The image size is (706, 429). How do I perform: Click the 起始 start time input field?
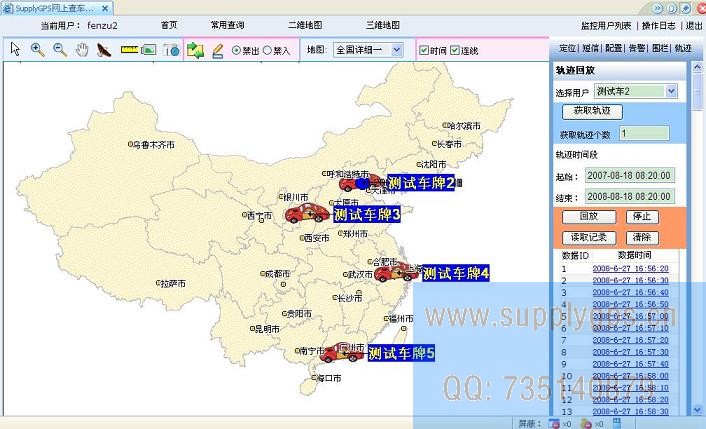pyautogui.click(x=629, y=175)
